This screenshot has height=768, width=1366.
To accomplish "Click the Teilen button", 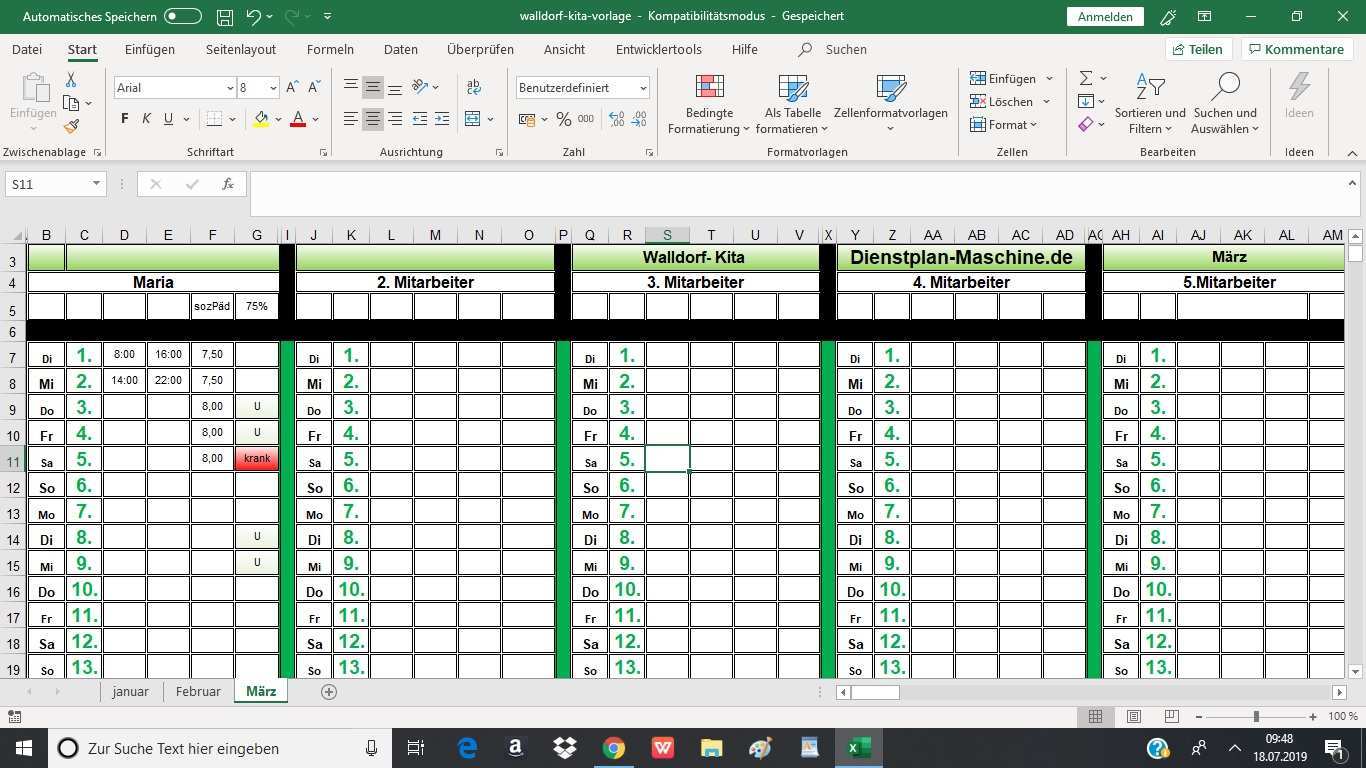I will [1197, 49].
